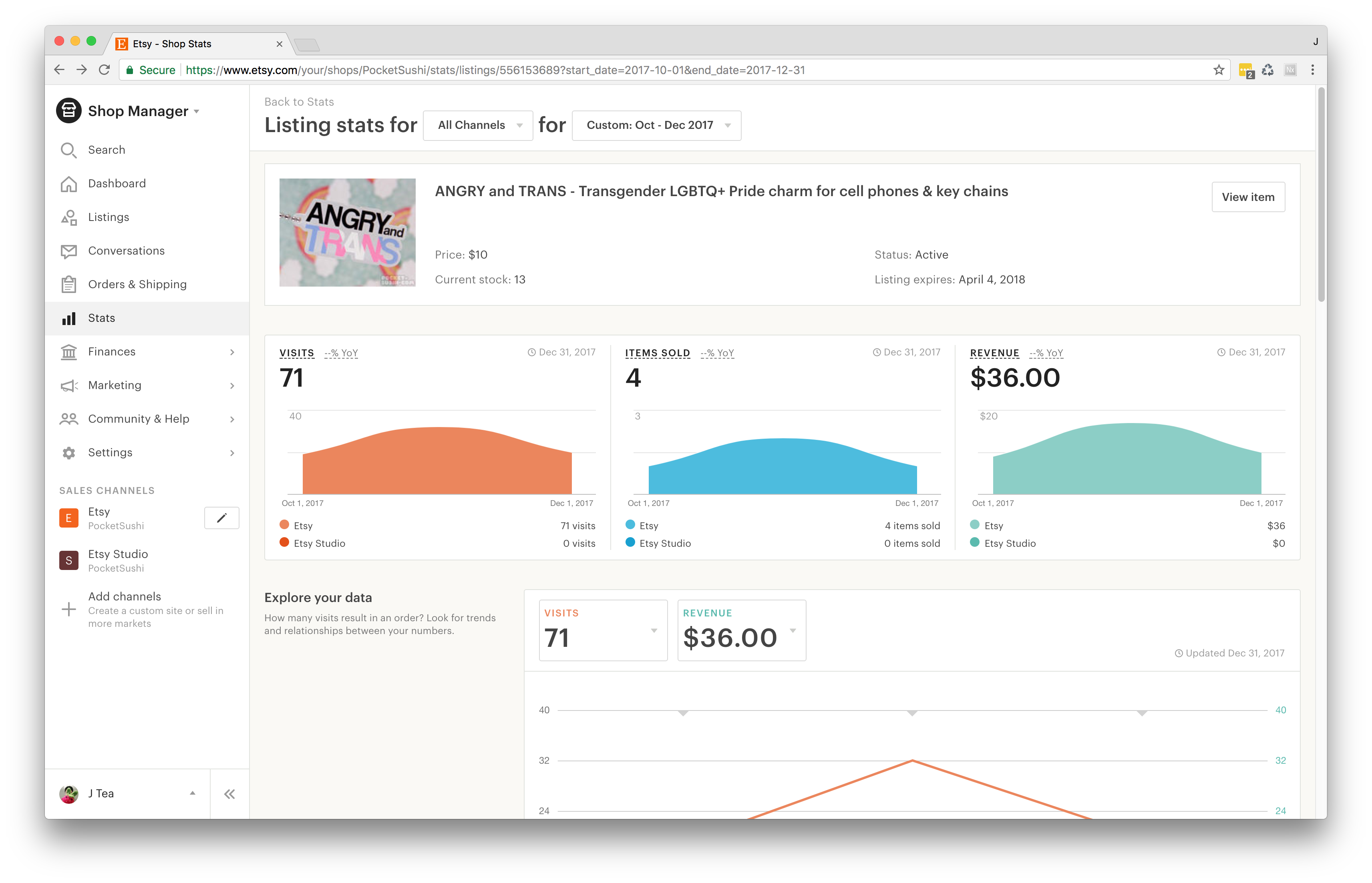Click the ANGRY and TRANS listing thumbnail

coord(347,233)
